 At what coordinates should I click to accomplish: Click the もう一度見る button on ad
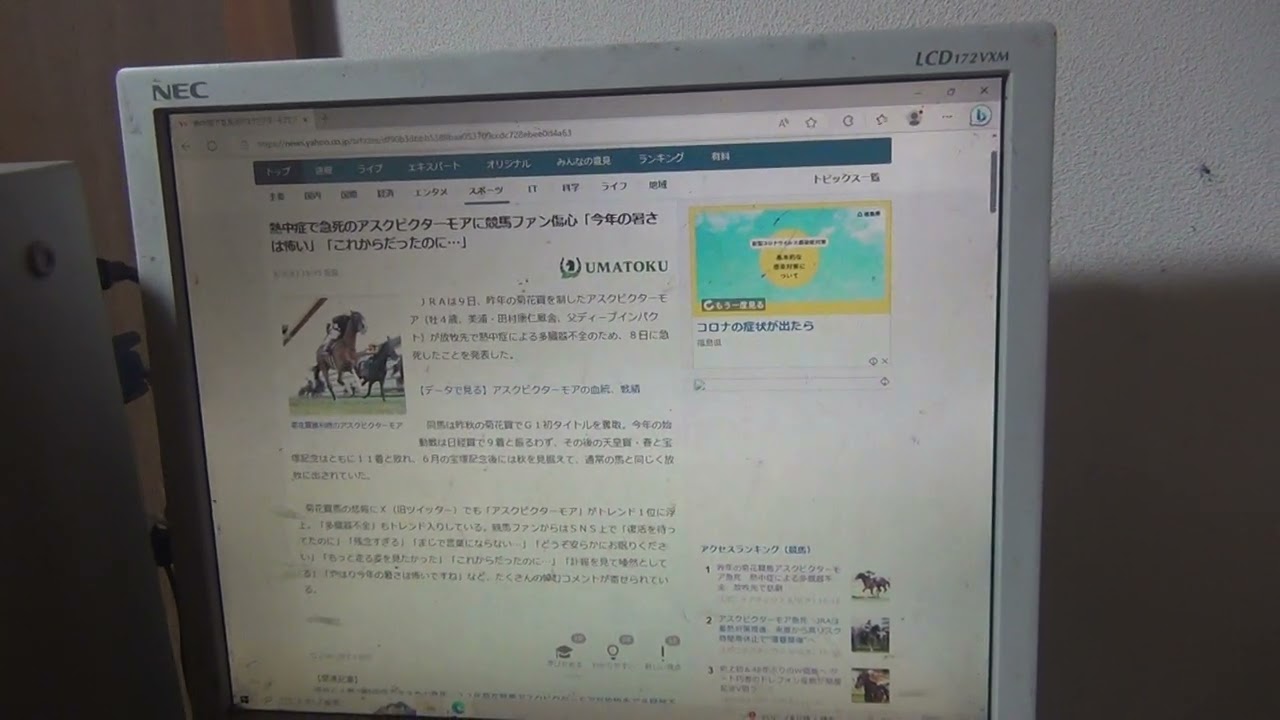point(733,304)
